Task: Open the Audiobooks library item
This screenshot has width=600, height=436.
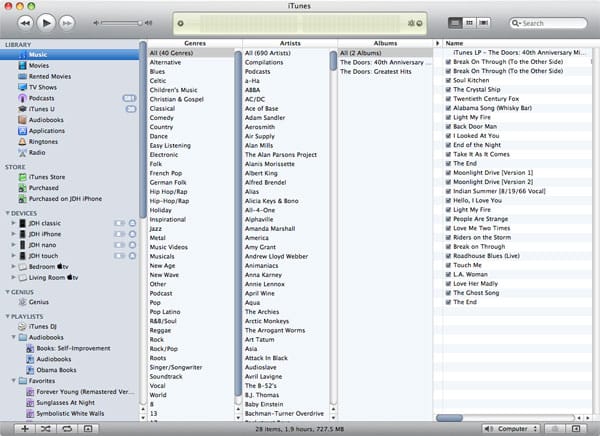Action: [x=46, y=120]
